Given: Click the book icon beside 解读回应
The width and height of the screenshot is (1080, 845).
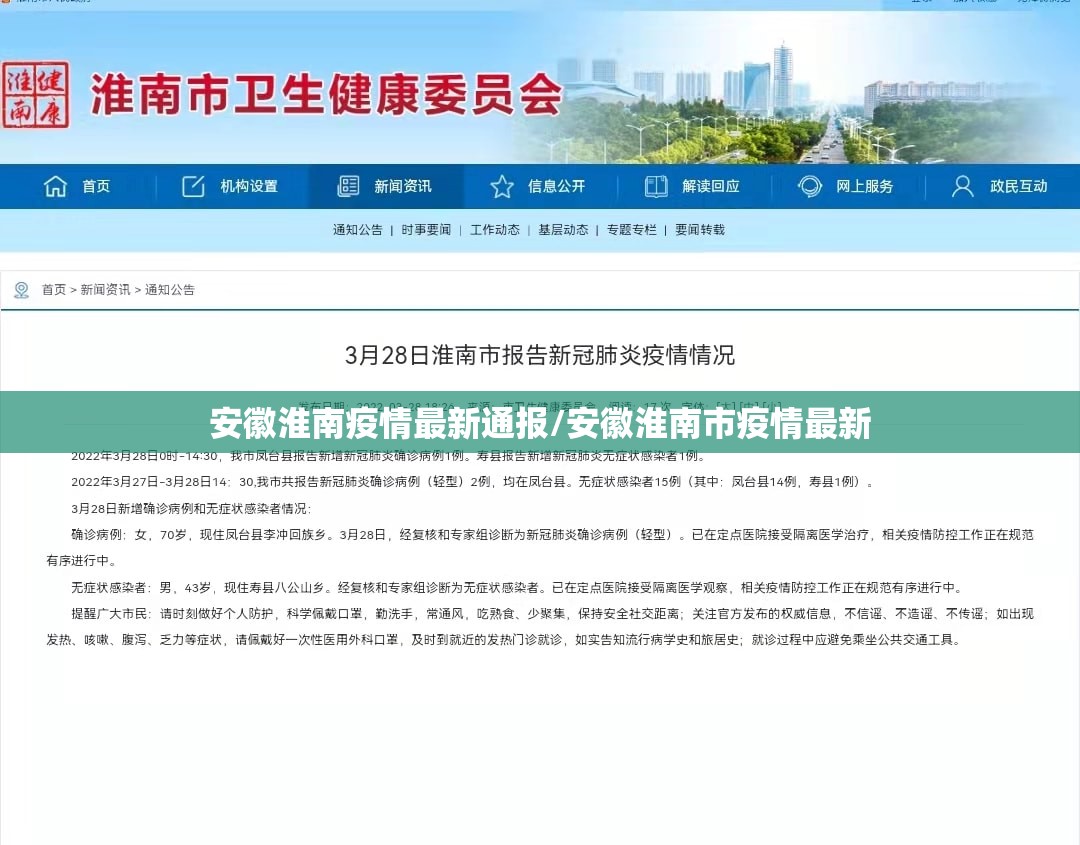Looking at the screenshot, I should pos(656,186).
